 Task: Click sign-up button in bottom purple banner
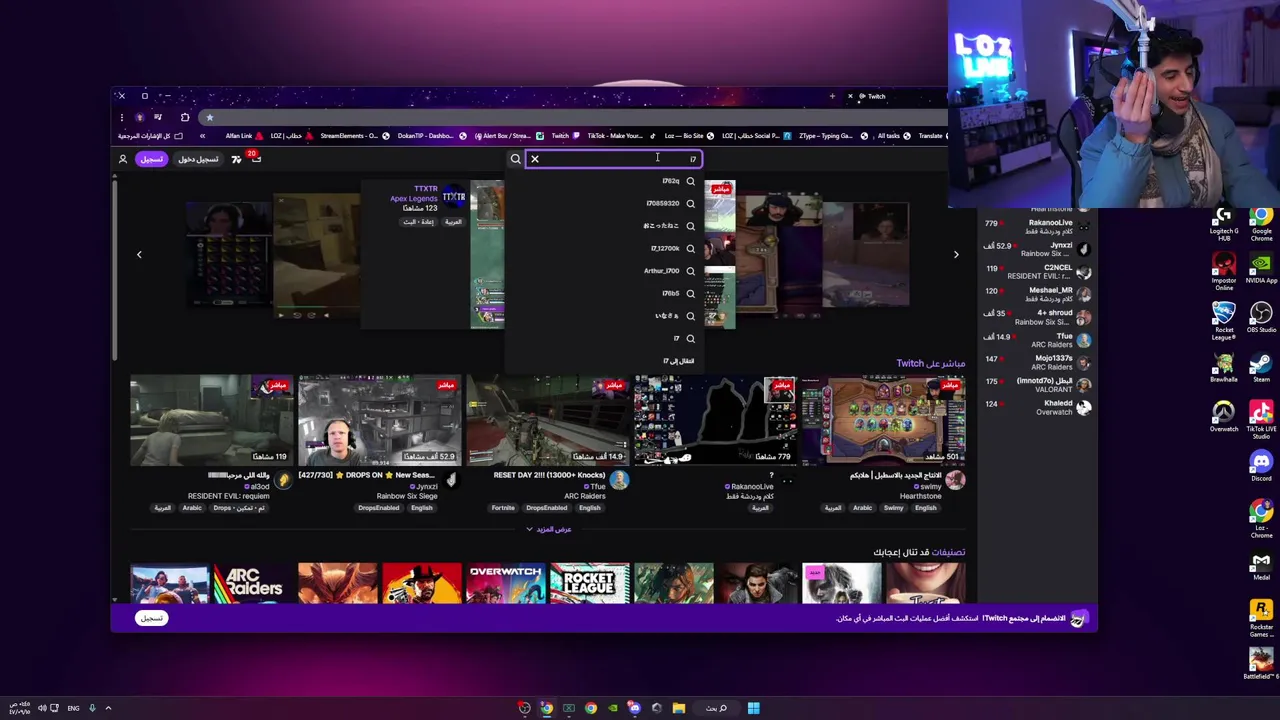[x=151, y=618]
